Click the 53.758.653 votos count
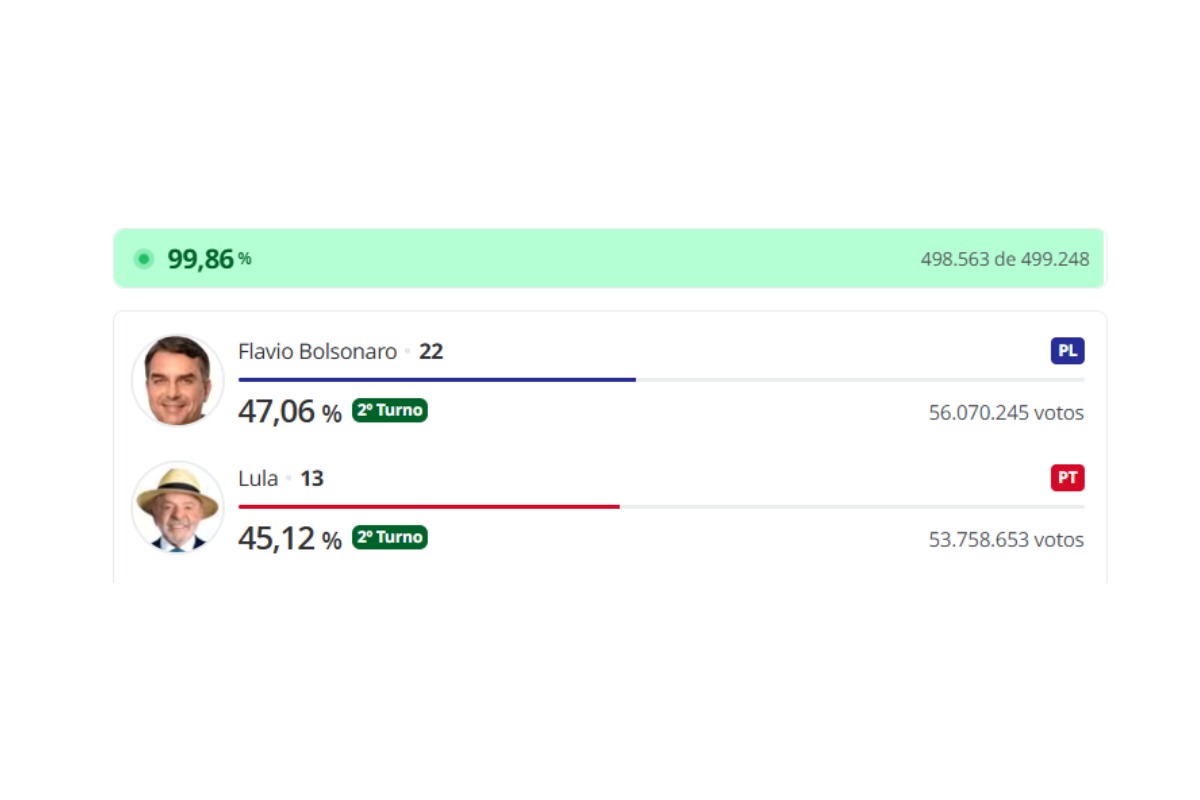Image resolution: width=1200 pixels, height=800 pixels. click(1006, 539)
